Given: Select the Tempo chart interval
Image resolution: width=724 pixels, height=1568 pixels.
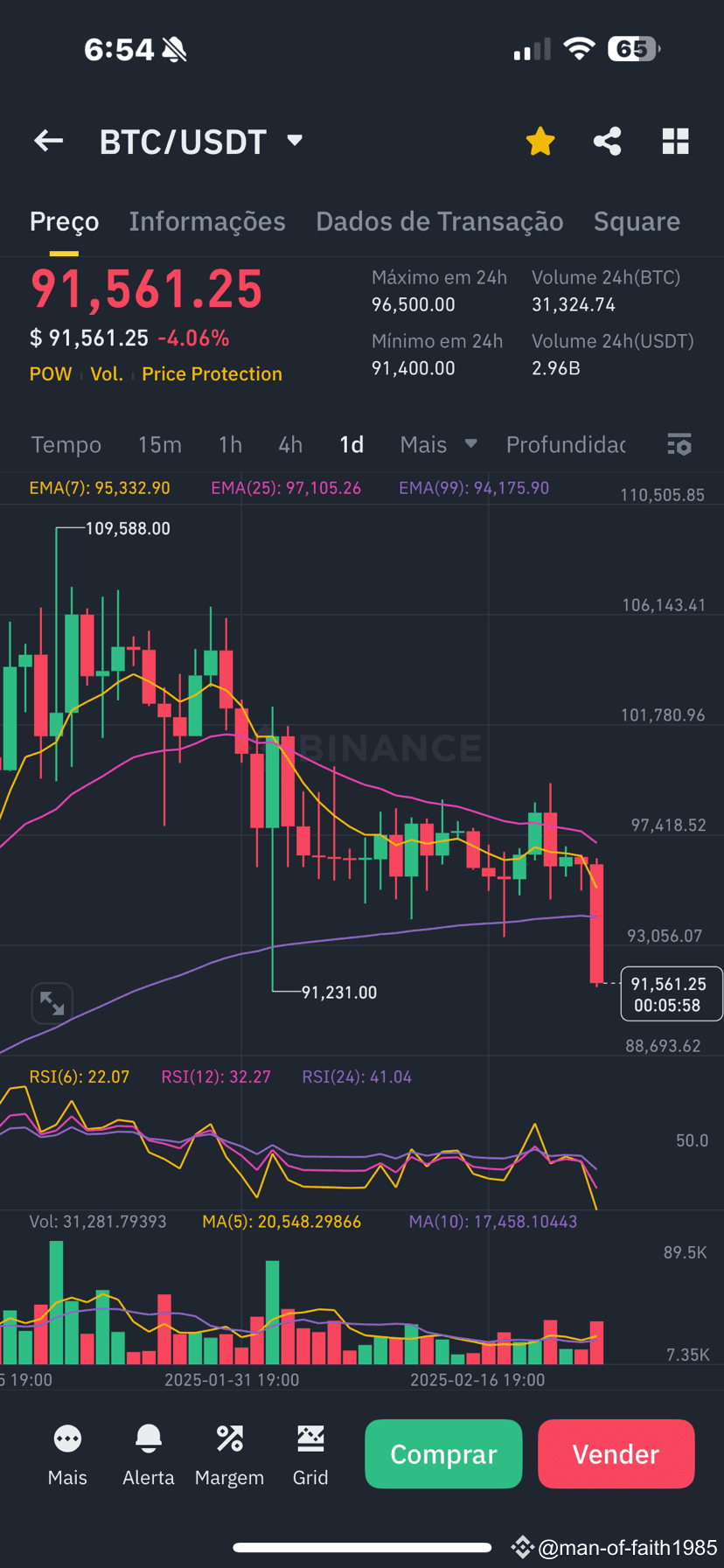Looking at the screenshot, I should click(66, 445).
